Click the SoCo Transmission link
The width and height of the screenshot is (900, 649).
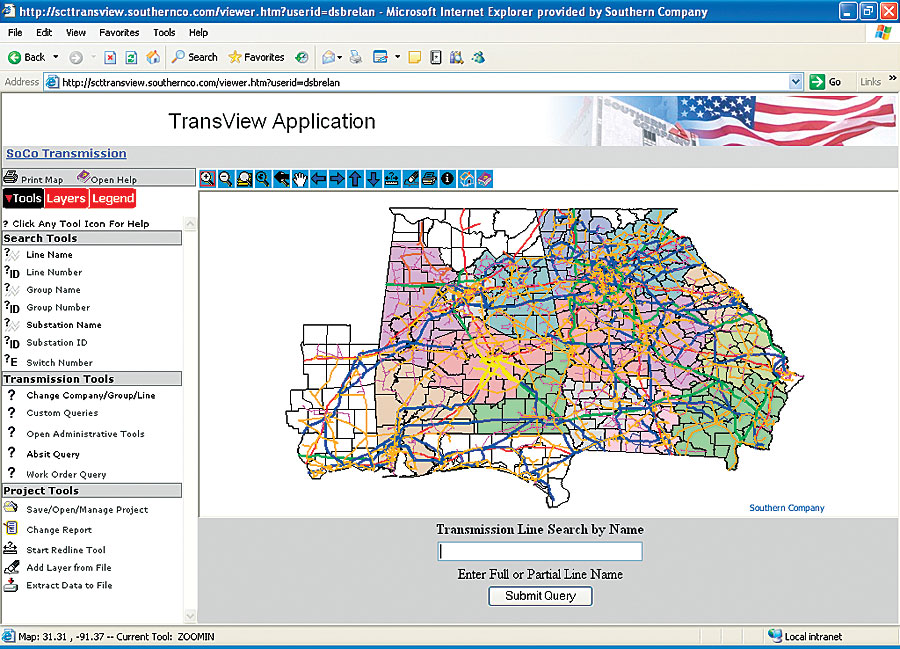click(x=67, y=153)
